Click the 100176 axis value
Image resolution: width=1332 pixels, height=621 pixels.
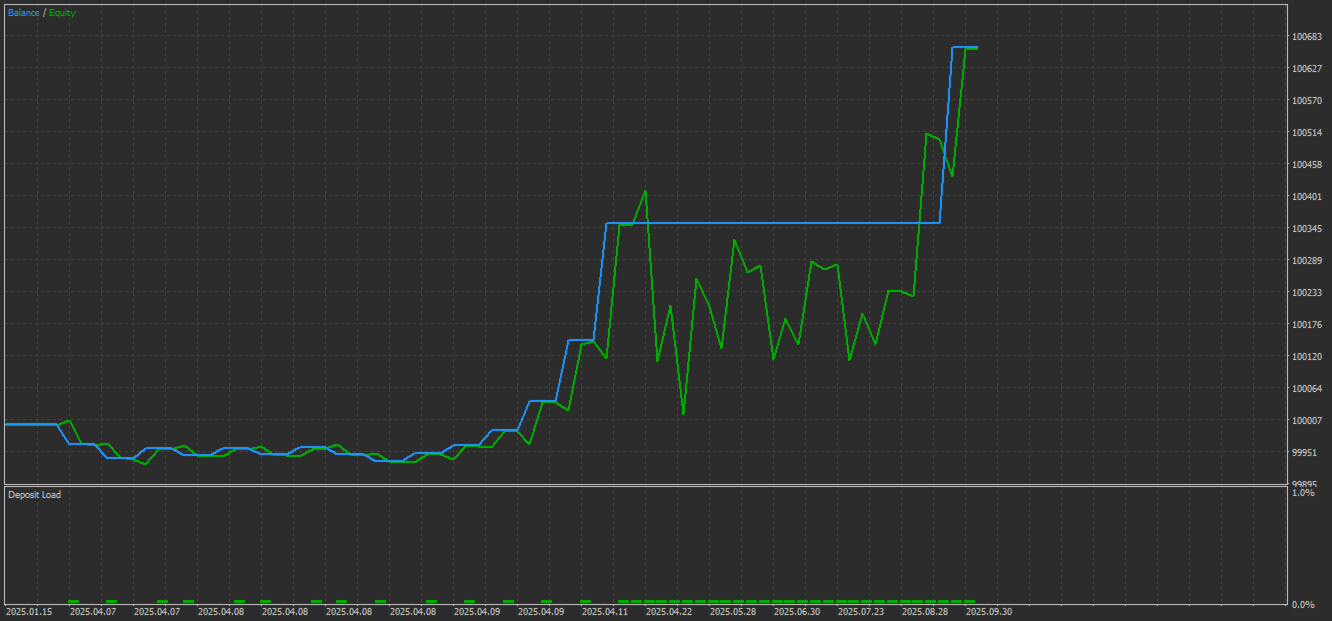(x=1306, y=325)
